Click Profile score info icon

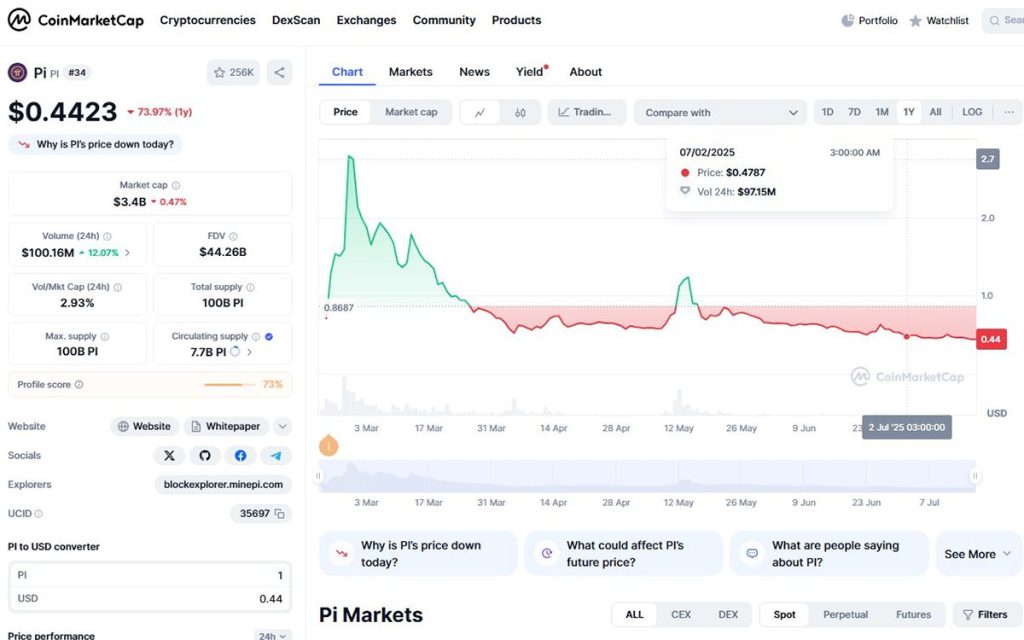79,385
